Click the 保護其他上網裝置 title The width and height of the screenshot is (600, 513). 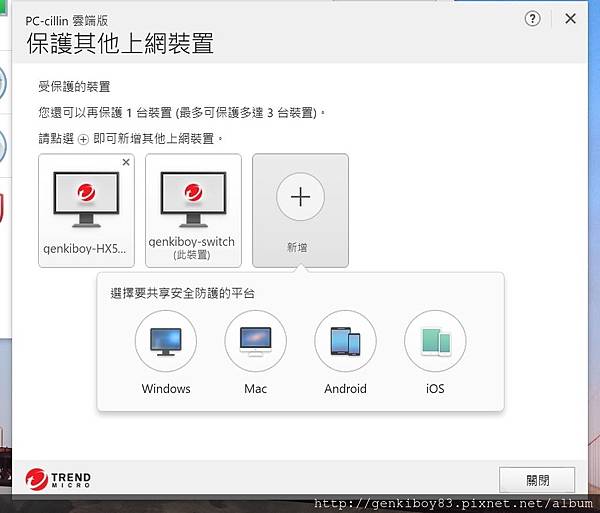pyautogui.click(x=120, y=43)
